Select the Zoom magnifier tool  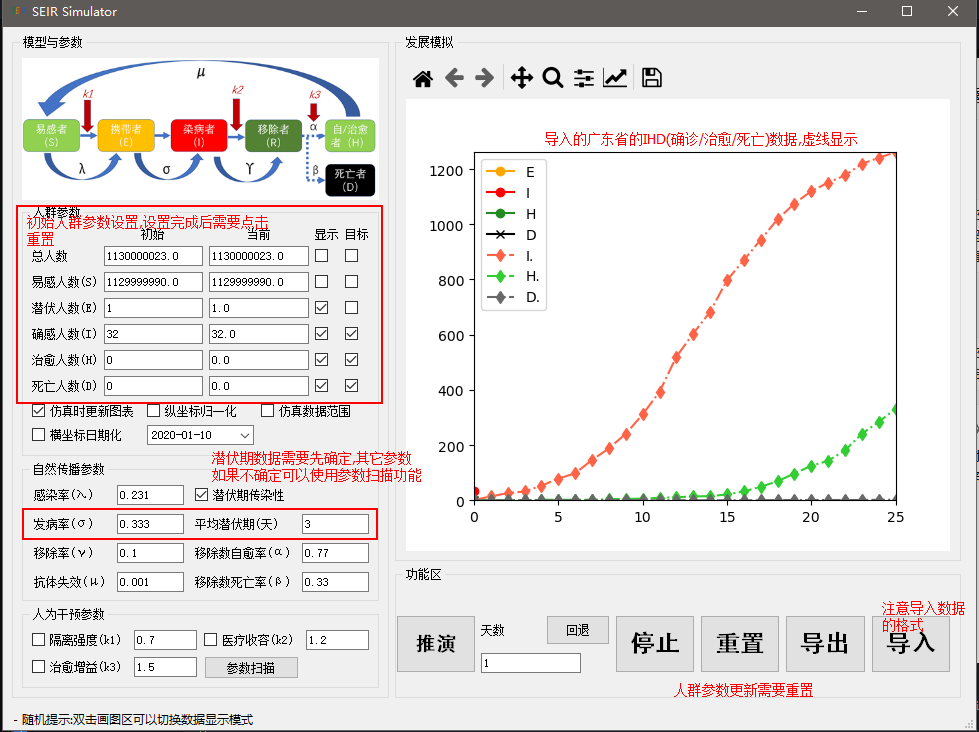(552, 78)
